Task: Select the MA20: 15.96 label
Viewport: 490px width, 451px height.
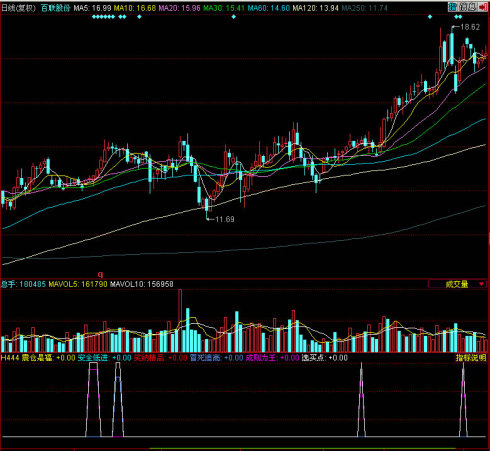Action: (179, 8)
